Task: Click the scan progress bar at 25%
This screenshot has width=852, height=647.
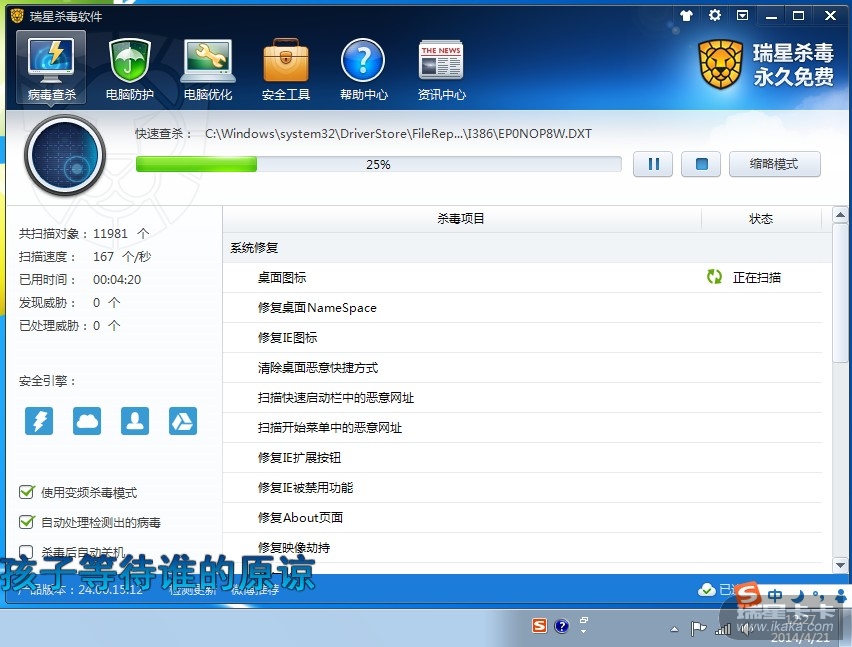Action: (x=378, y=164)
